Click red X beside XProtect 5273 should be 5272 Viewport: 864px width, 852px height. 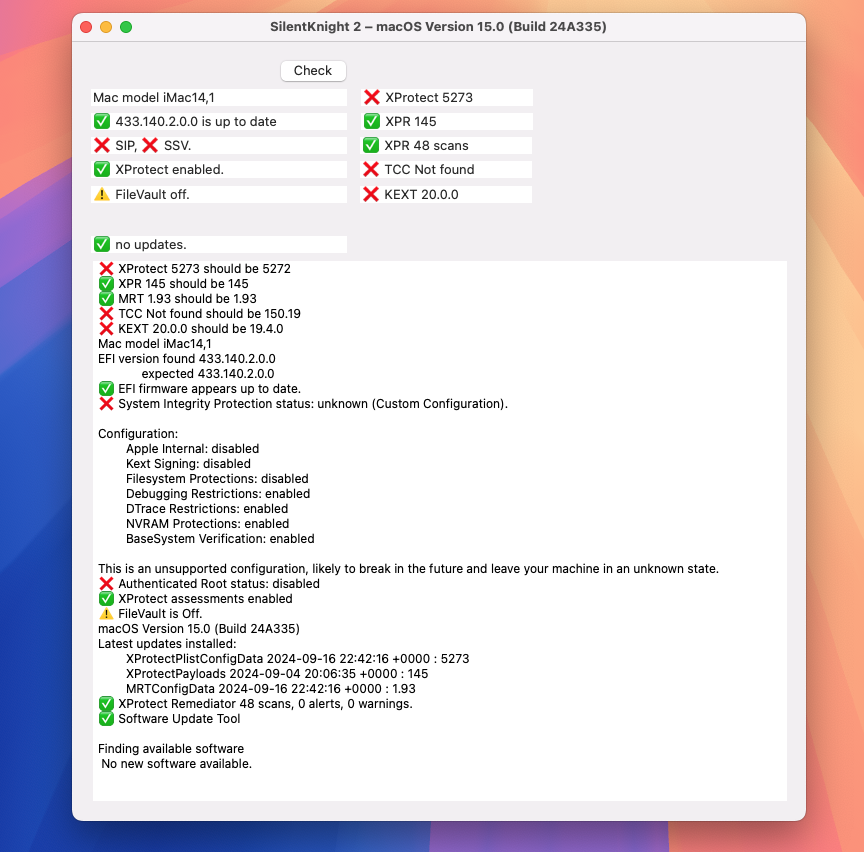pos(106,268)
